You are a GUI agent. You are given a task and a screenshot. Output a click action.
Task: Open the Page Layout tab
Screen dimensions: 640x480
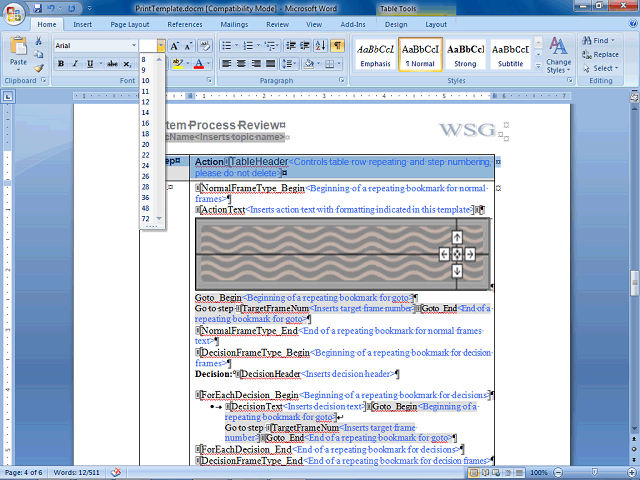(130, 24)
